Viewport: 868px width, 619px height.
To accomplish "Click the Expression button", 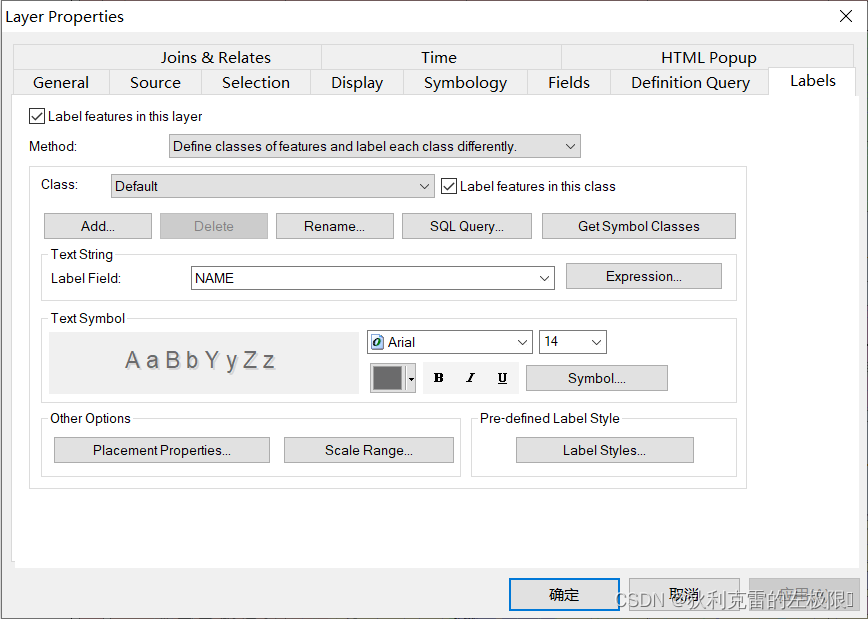I will click(643, 275).
